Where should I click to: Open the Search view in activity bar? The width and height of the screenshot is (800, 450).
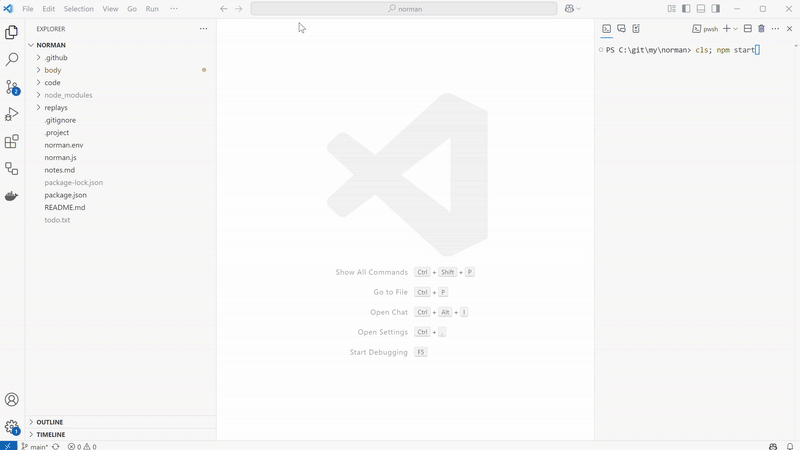coord(11,59)
